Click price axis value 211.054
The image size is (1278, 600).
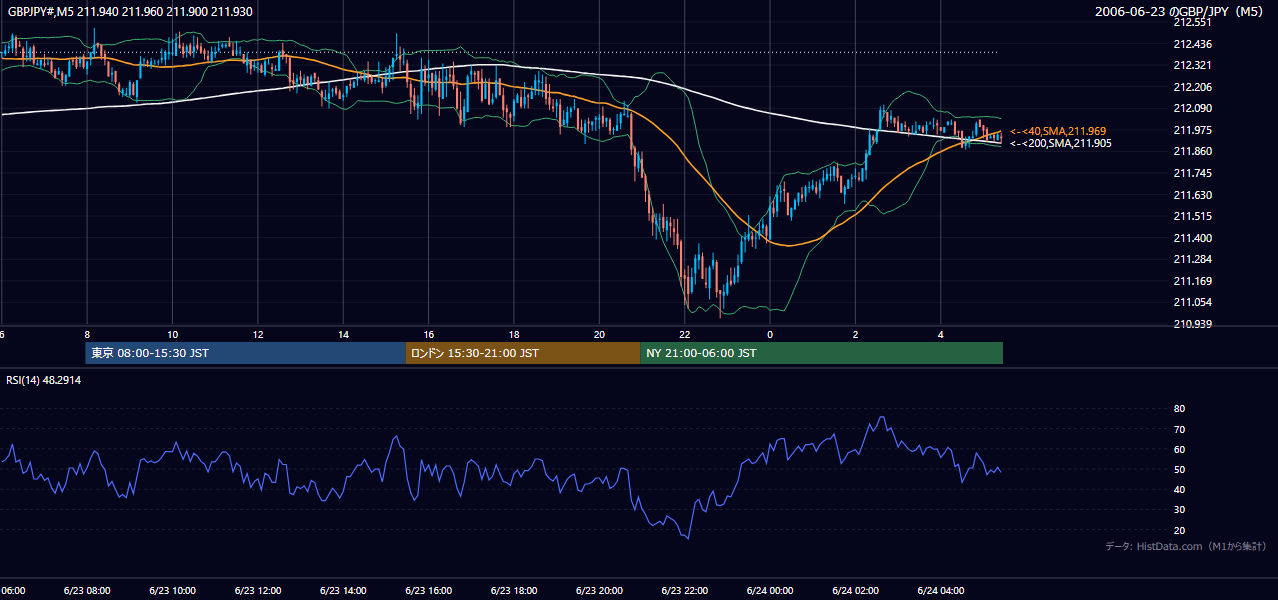[1192, 302]
